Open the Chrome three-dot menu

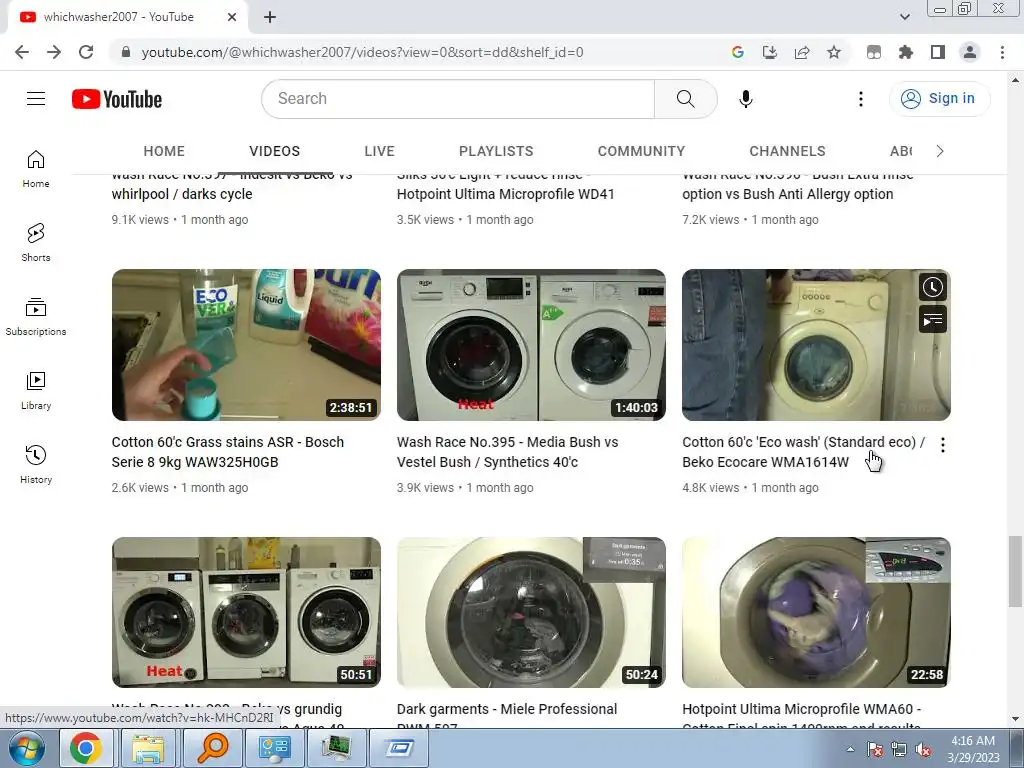click(1002, 52)
